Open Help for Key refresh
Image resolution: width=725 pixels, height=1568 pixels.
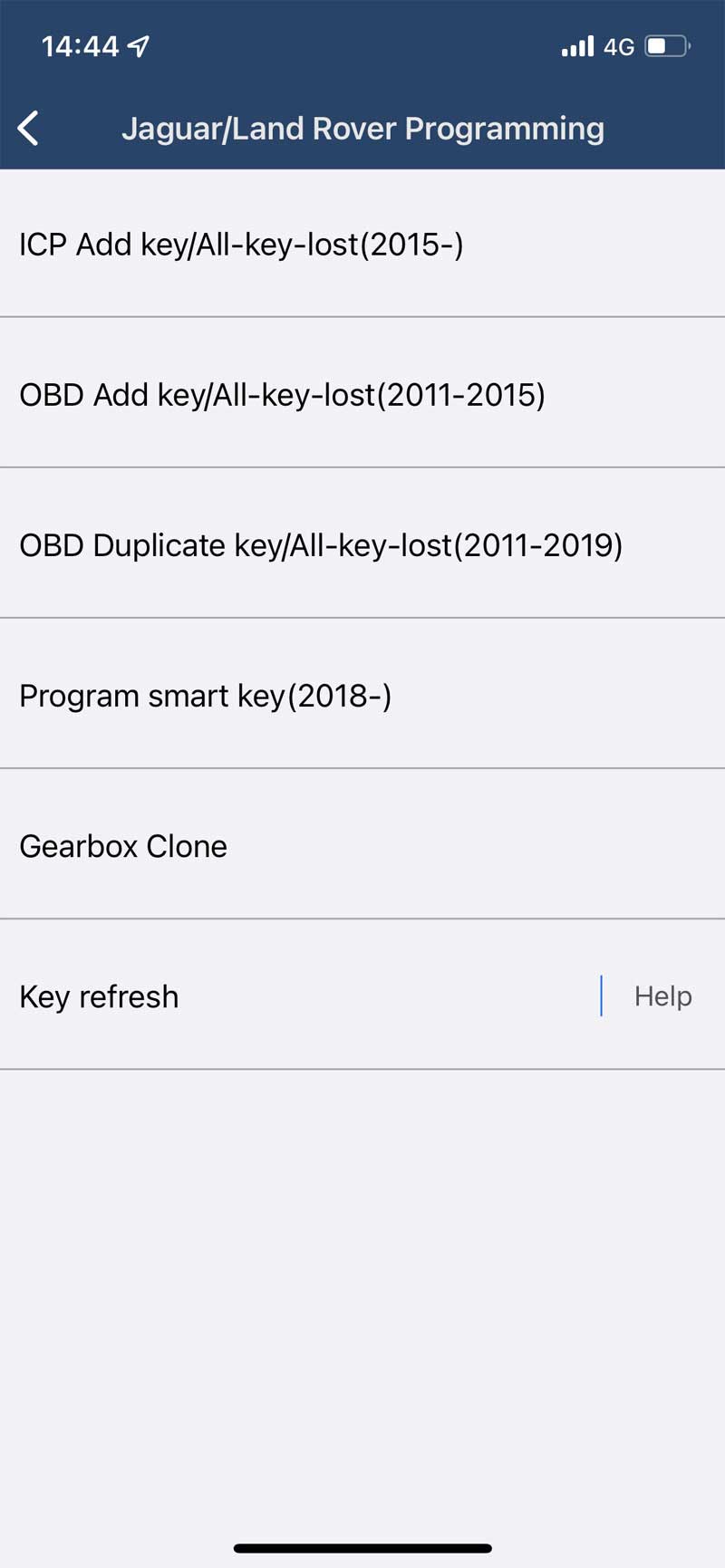[x=662, y=996]
